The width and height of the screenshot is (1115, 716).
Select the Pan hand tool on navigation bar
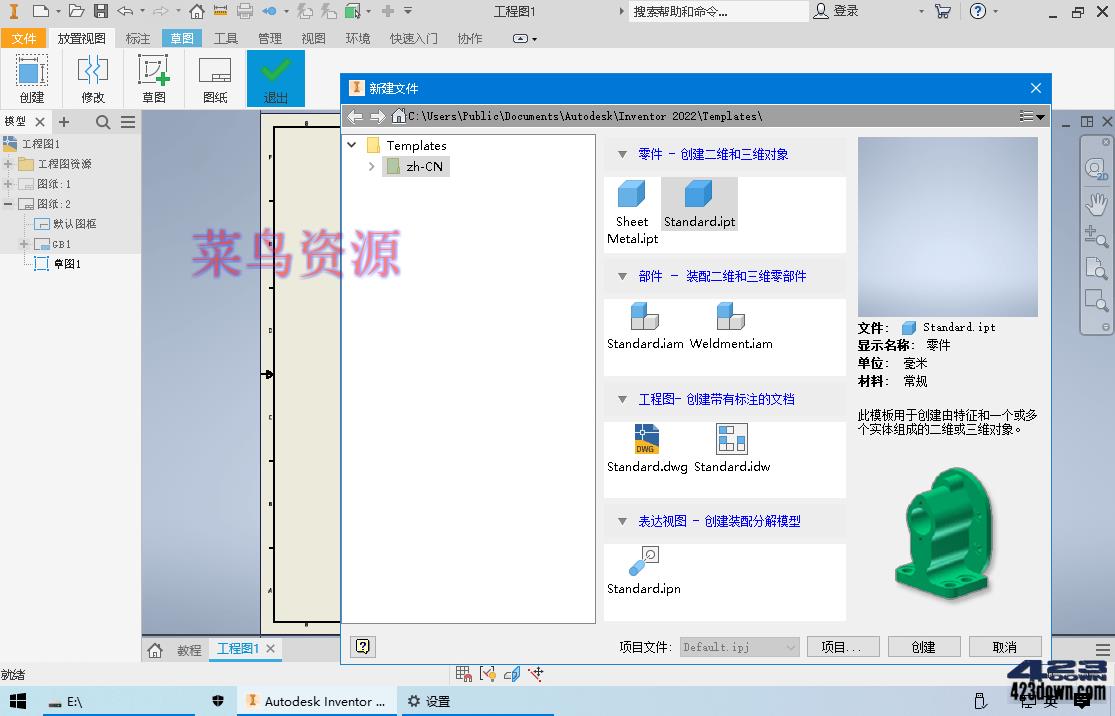[1097, 204]
